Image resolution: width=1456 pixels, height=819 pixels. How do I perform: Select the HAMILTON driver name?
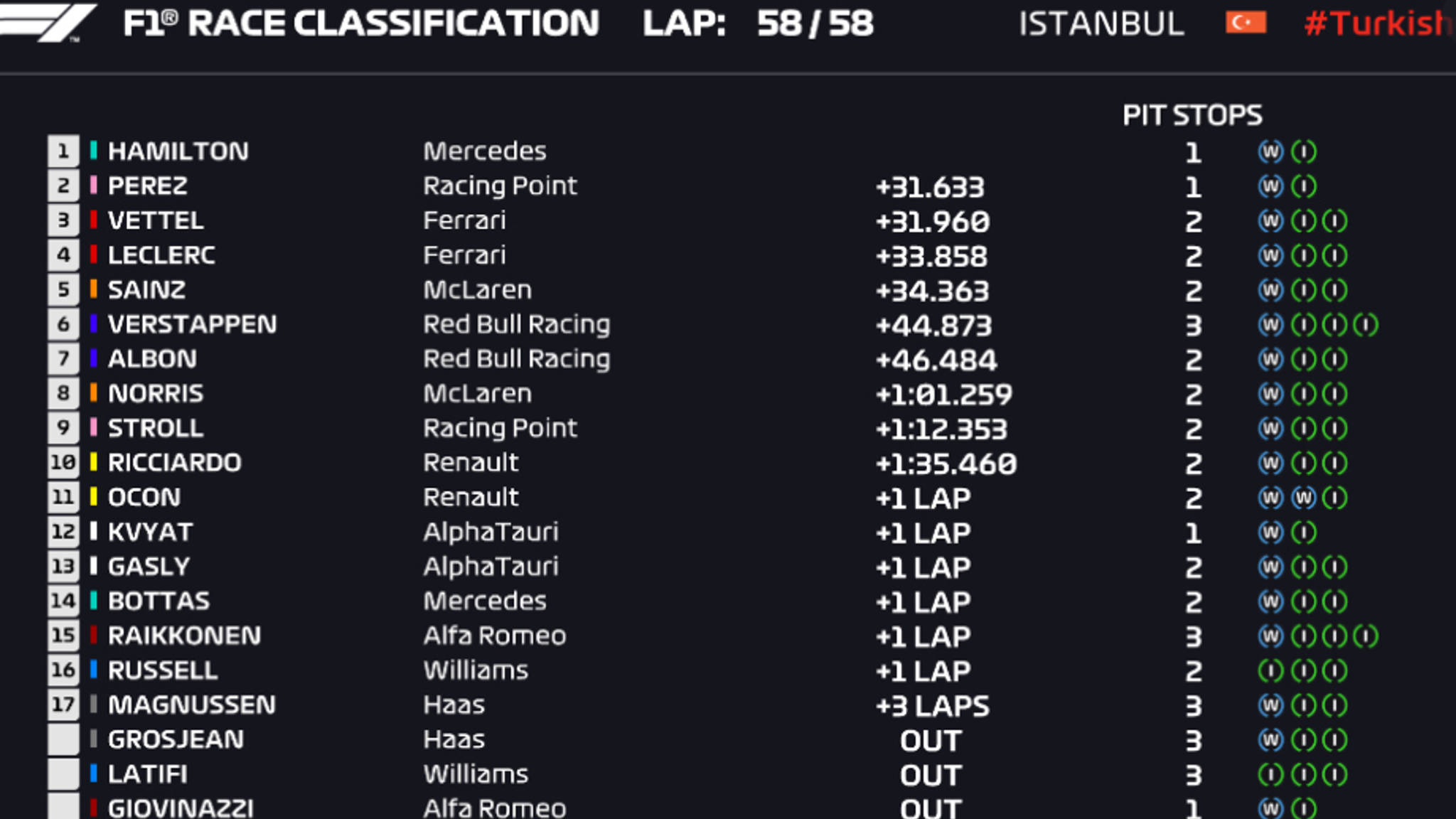pos(178,151)
